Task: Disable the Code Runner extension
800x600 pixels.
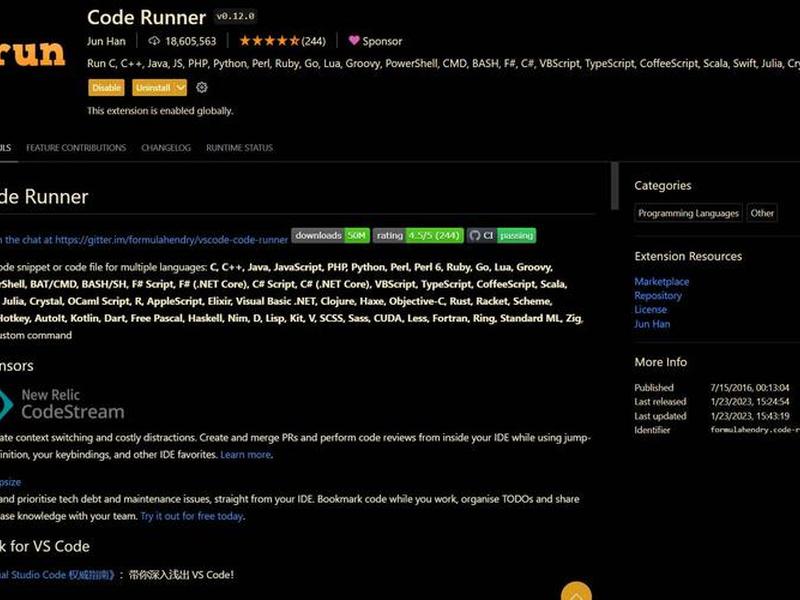Action: coord(106,87)
